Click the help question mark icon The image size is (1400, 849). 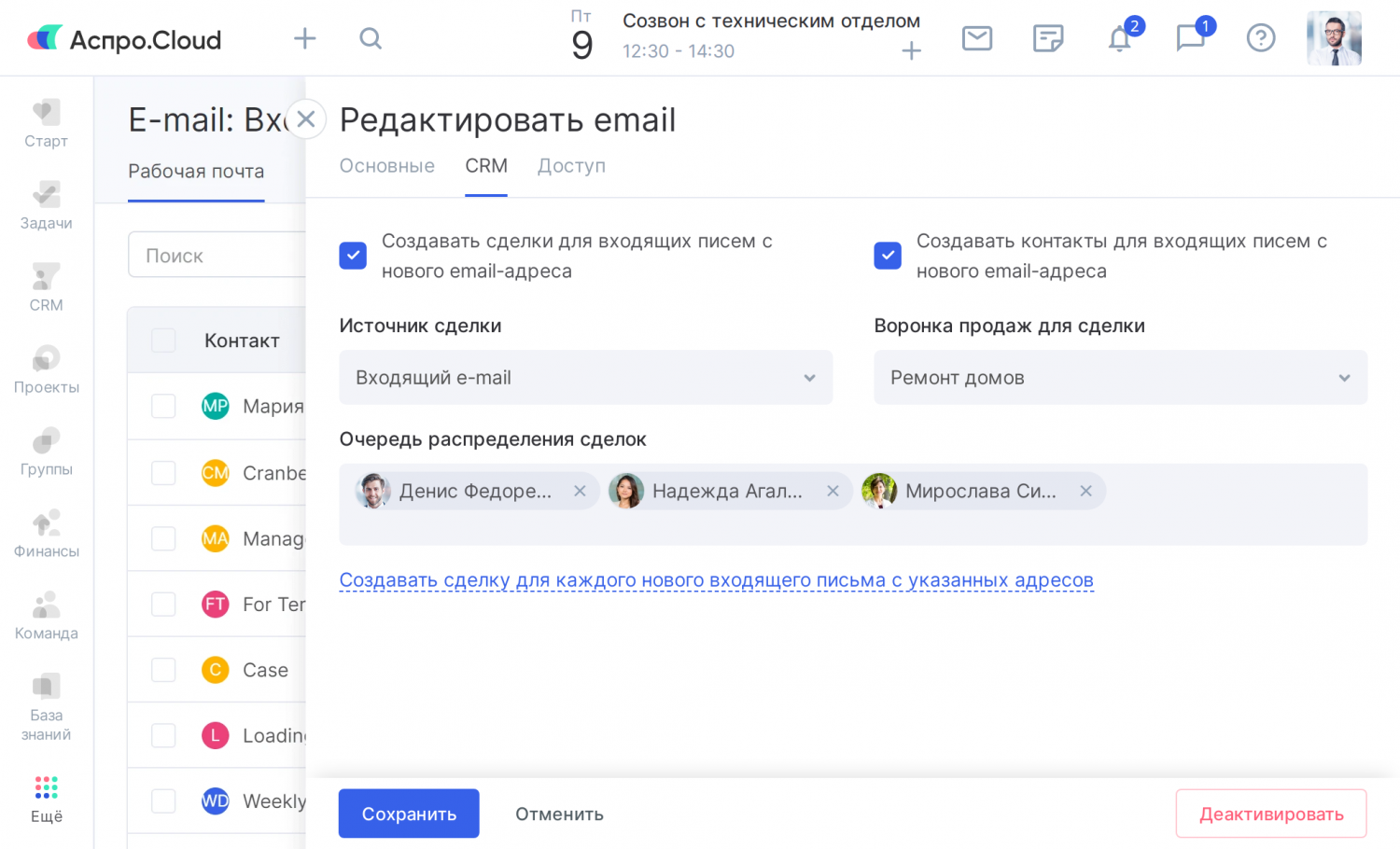1261,38
